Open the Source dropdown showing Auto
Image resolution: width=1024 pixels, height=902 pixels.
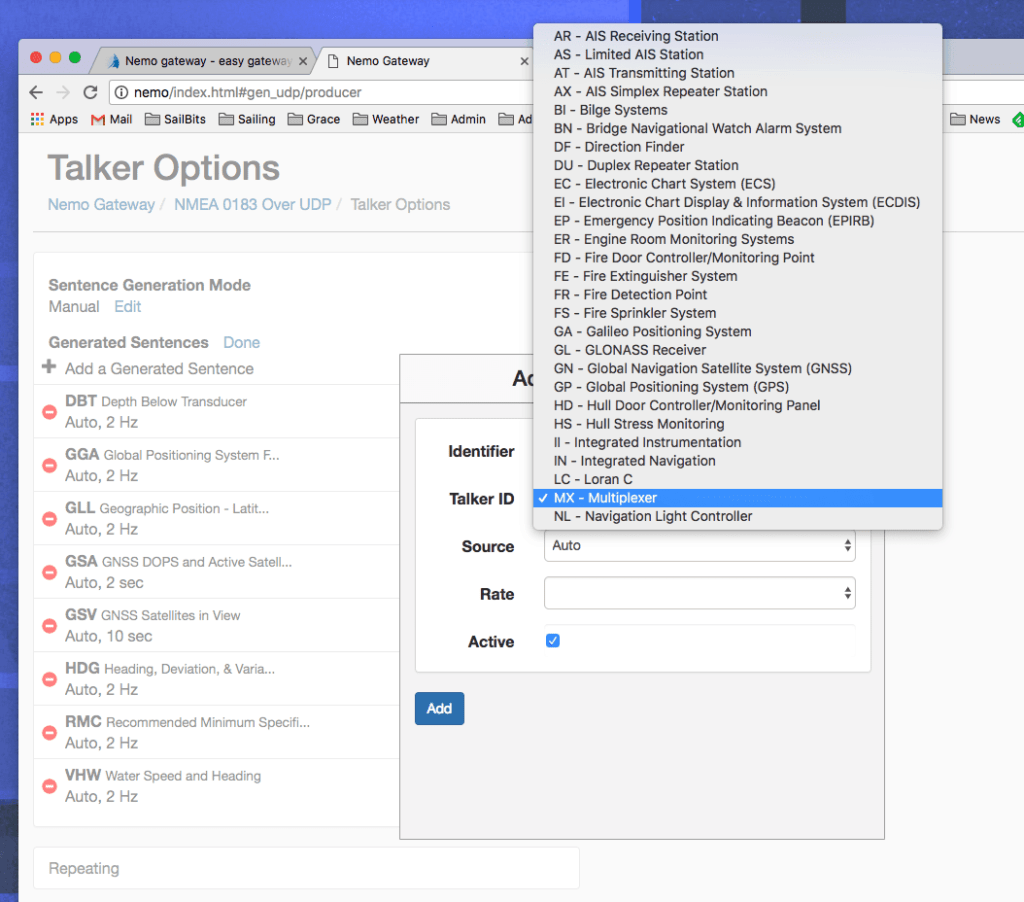(699, 545)
